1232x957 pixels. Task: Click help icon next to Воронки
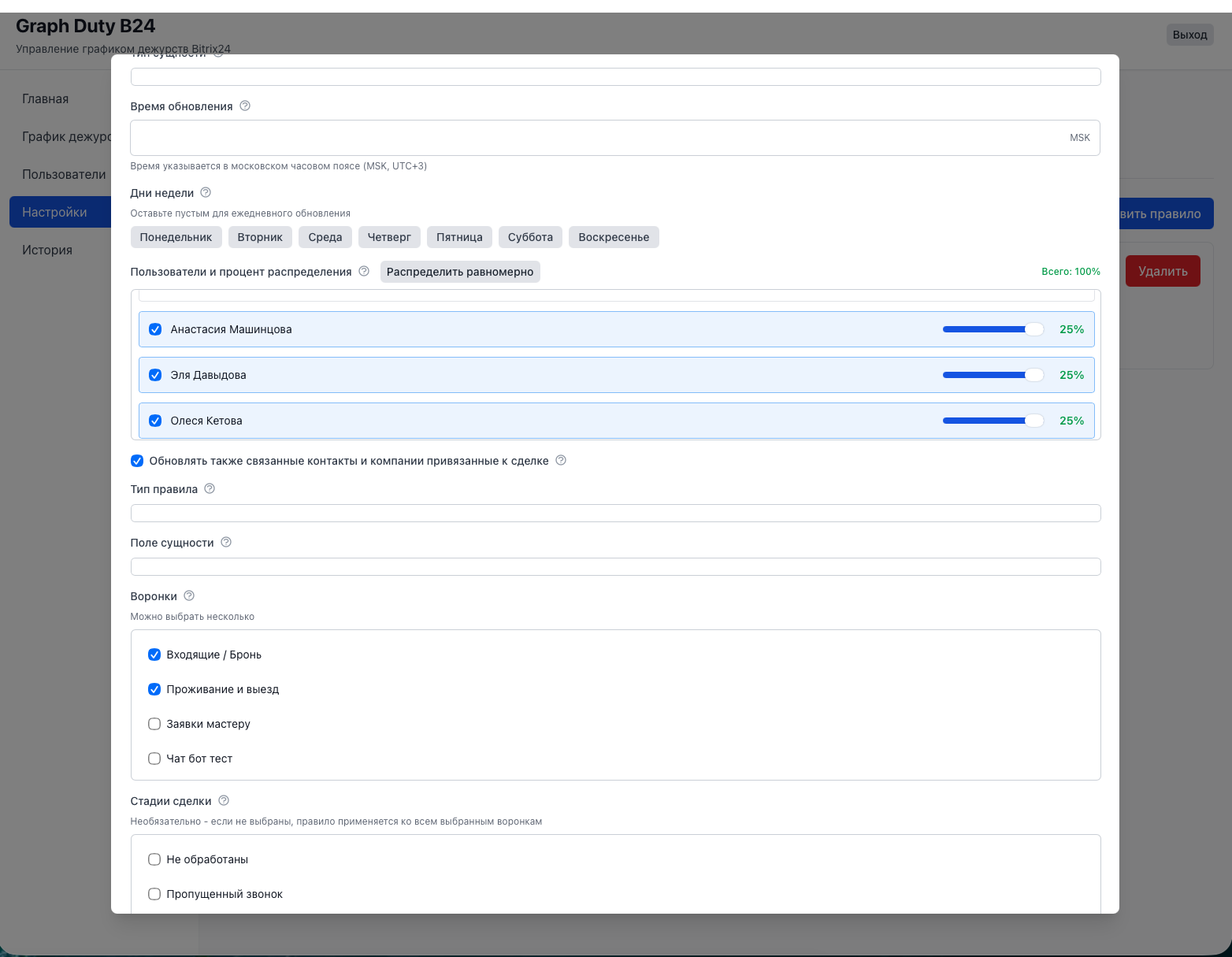click(x=189, y=596)
